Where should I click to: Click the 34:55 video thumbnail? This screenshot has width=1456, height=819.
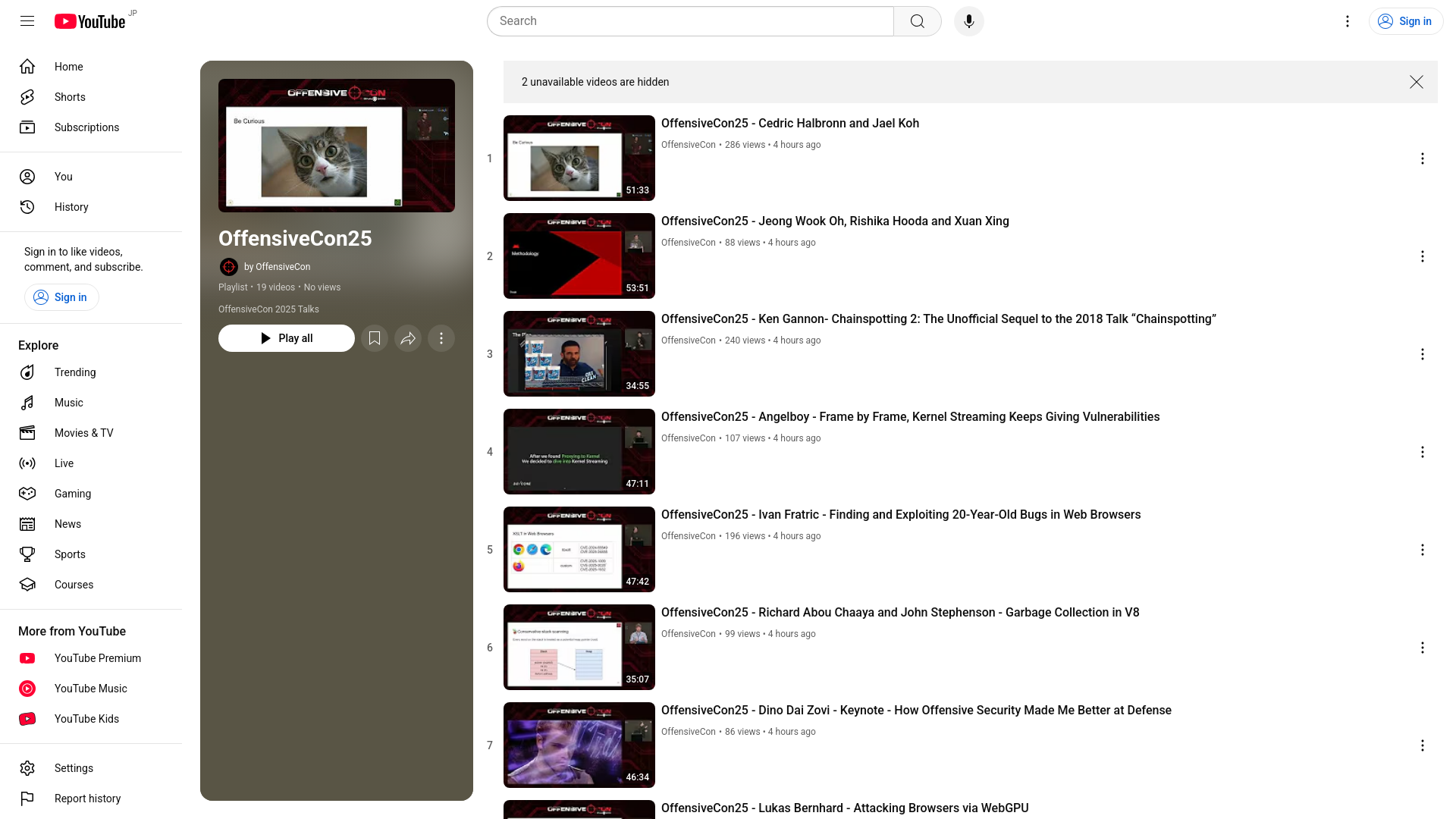pos(579,353)
